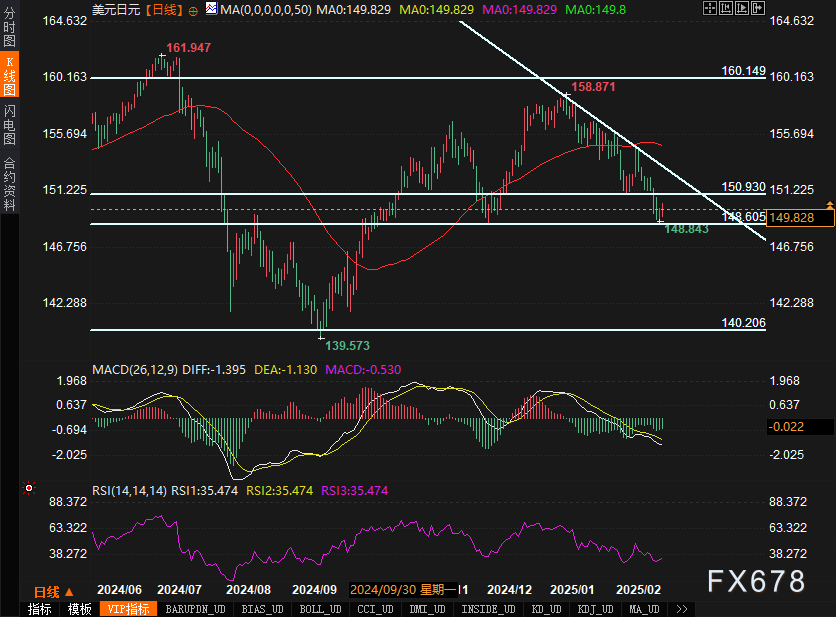Click the MACD(26,12,9) indicator label
836x617 pixels.
click(135, 370)
